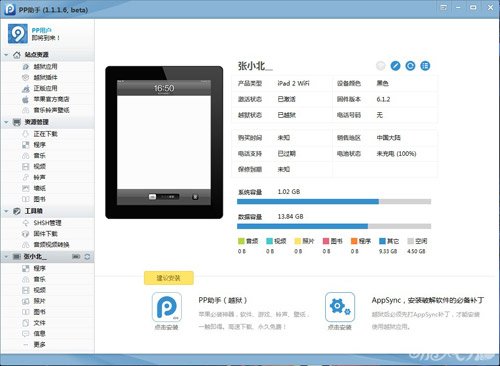Click the orange 程序 legend swatch

click(x=354, y=241)
